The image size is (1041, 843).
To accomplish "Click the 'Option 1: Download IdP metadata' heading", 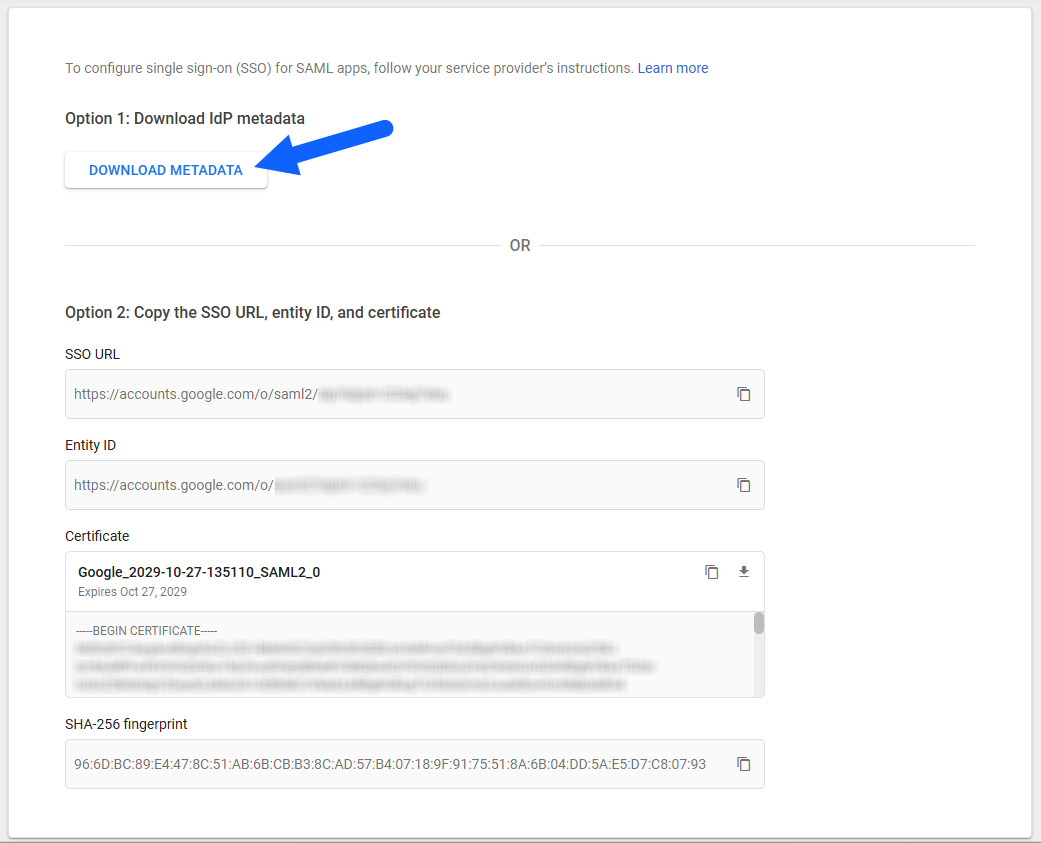I will [x=185, y=118].
